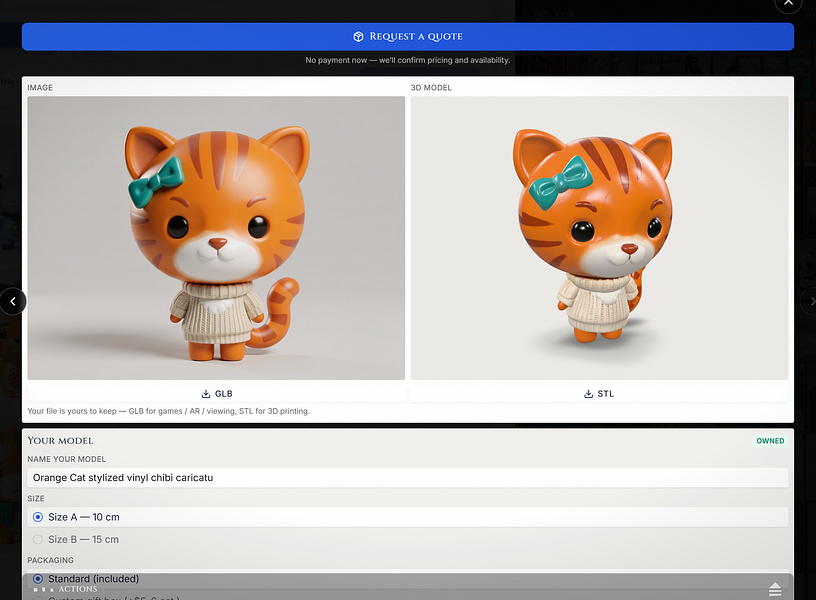The height and width of the screenshot is (600, 816).
Task: Download the STL file
Action: (599, 393)
